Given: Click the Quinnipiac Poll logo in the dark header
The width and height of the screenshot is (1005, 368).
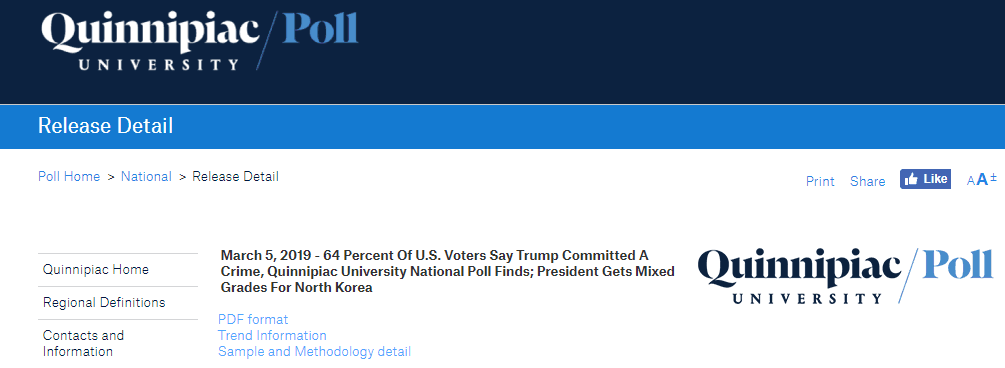Looking at the screenshot, I should [x=199, y=39].
